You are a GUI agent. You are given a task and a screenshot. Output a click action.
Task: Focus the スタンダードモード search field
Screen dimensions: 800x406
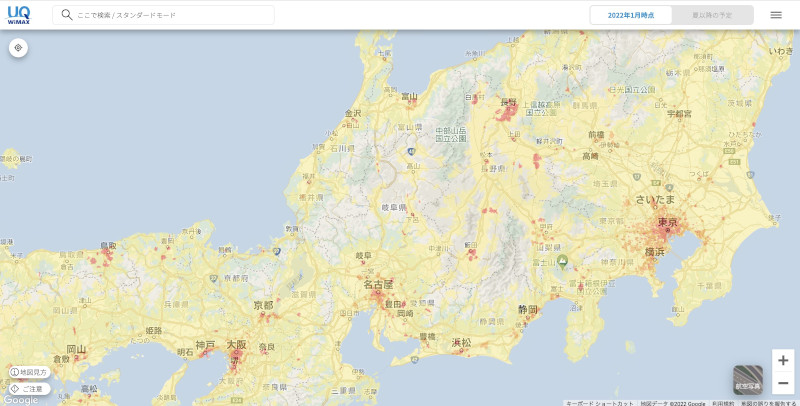tap(163, 15)
